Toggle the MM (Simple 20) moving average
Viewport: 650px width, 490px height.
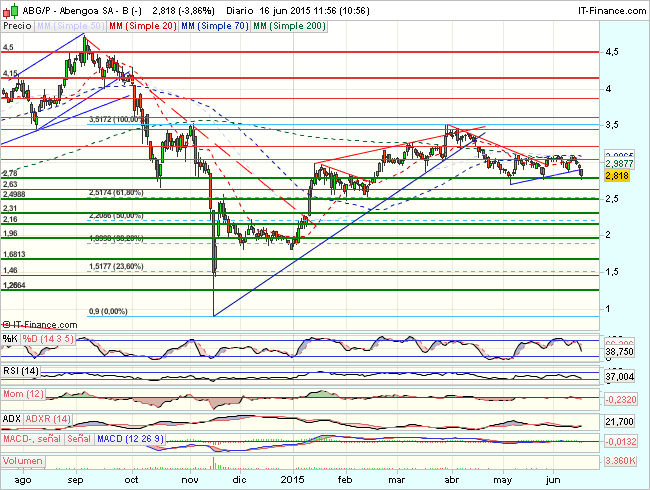coord(143,26)
